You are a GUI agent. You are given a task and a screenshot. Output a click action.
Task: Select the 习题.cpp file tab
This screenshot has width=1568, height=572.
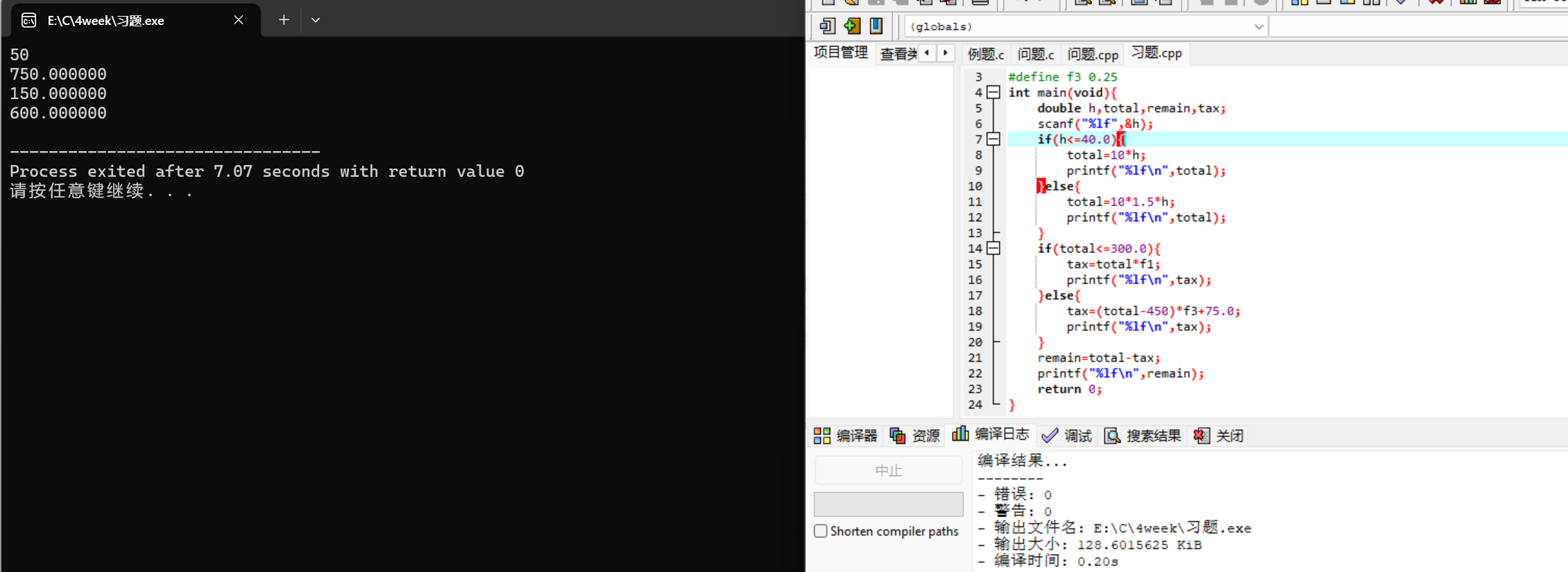pos(1157,53)
